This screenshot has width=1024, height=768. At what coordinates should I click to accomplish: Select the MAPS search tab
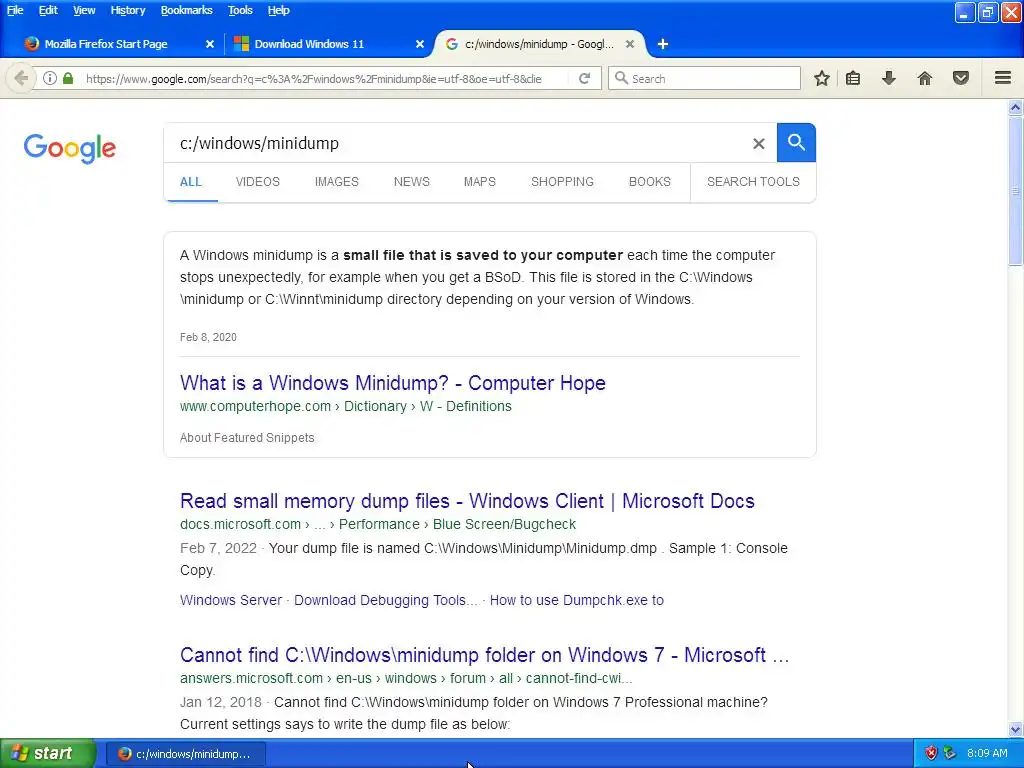(x=479, y=182)
